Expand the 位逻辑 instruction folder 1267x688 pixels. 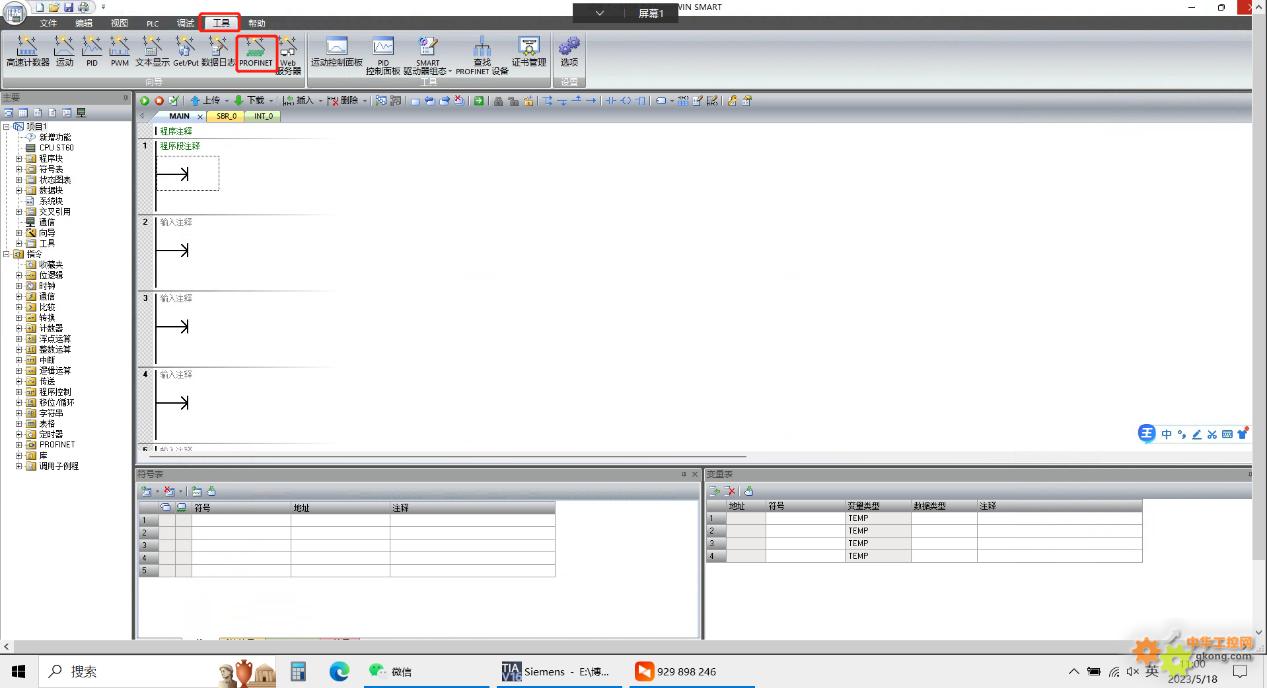click(19, 275)
